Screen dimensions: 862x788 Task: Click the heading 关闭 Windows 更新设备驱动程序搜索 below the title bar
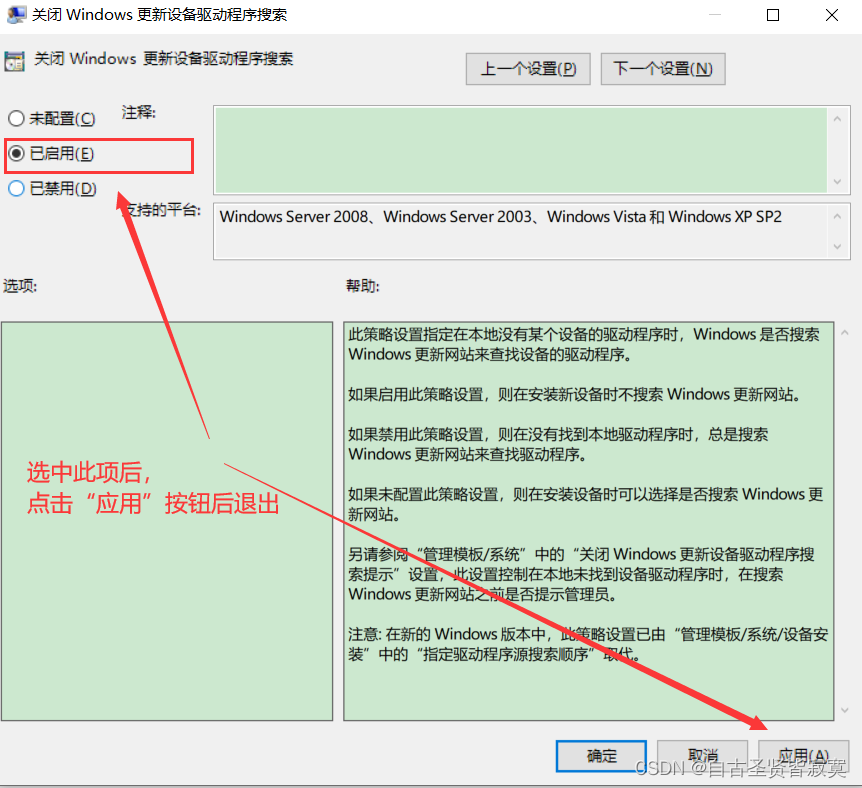click(x=163, y=58)
